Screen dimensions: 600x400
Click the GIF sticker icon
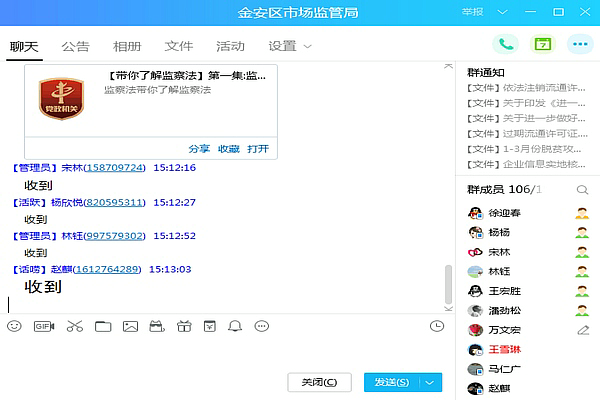tap(44, 326)
